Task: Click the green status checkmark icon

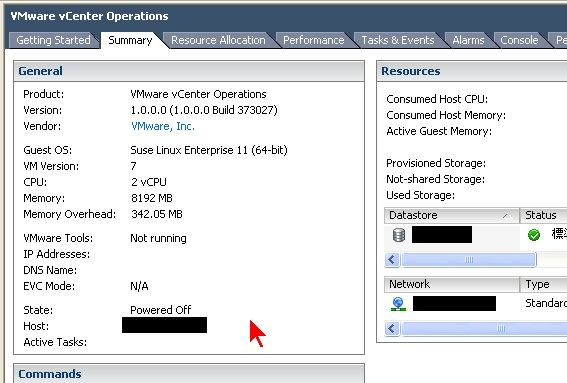Action: tap(534, 235)
